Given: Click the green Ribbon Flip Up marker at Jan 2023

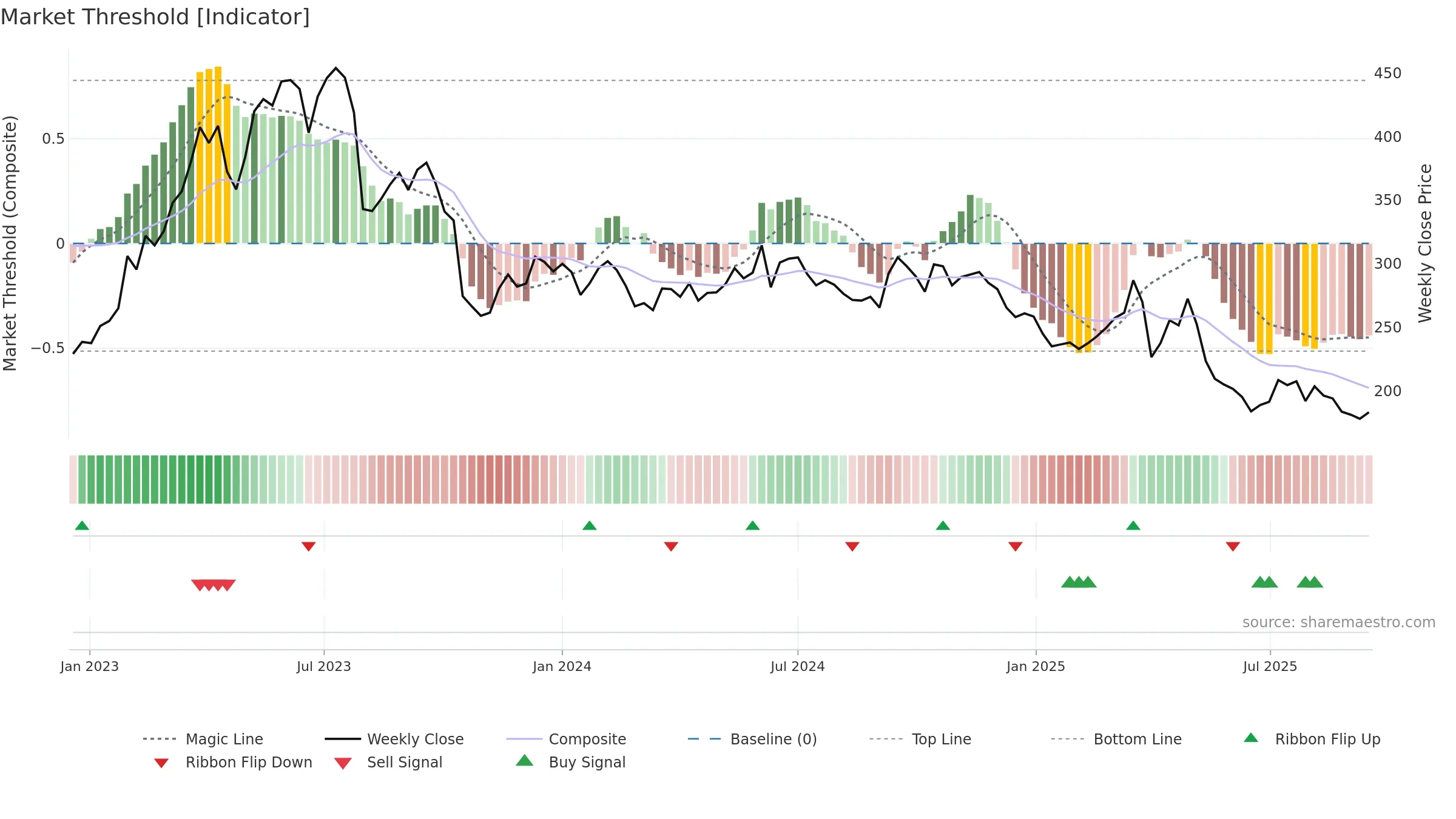Looking at the screenshot, I should (x=82, y=525).
